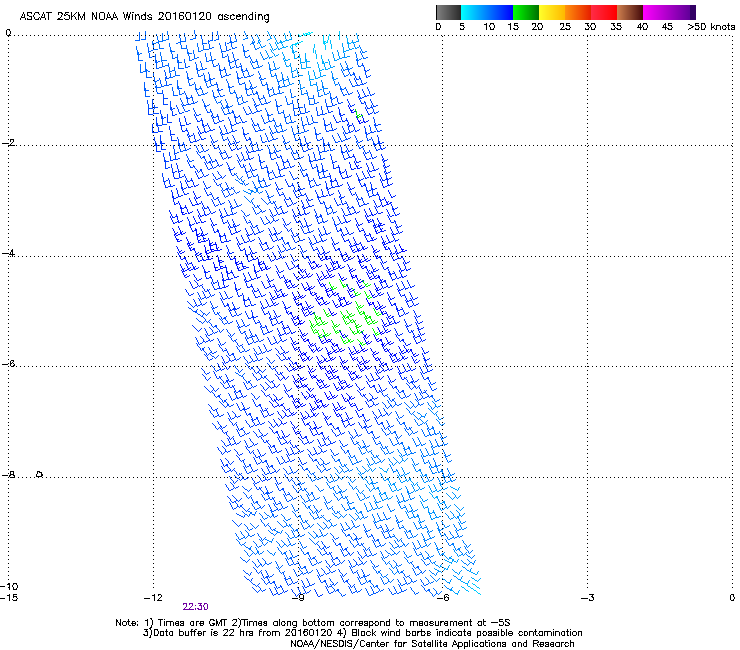Click the brown 35-40 knots color swatch
The height and width of the screenshot is (650, 740).
[630, 12]
